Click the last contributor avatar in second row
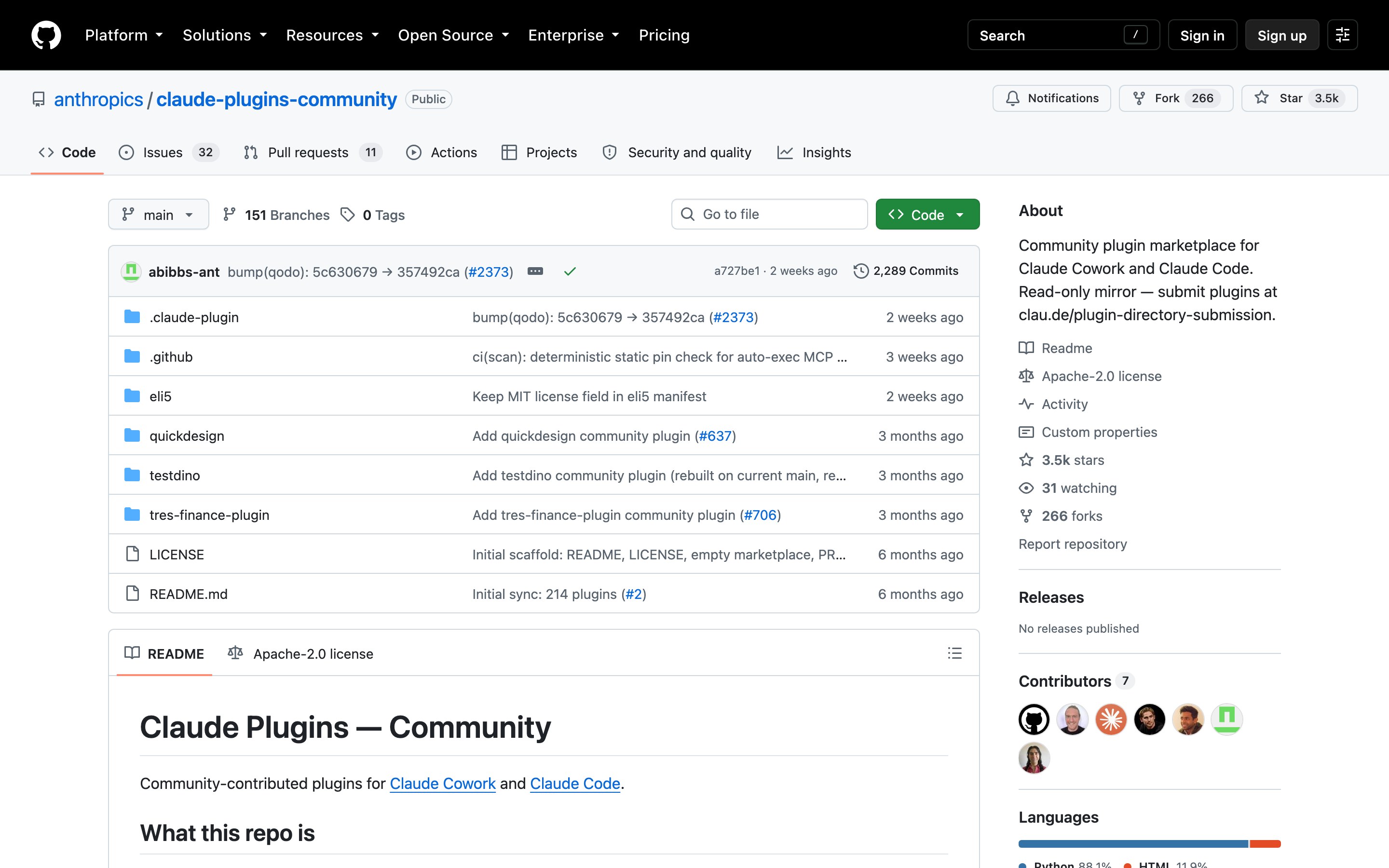This screenshot has width=1389, height=868. tap(1034, 758)
